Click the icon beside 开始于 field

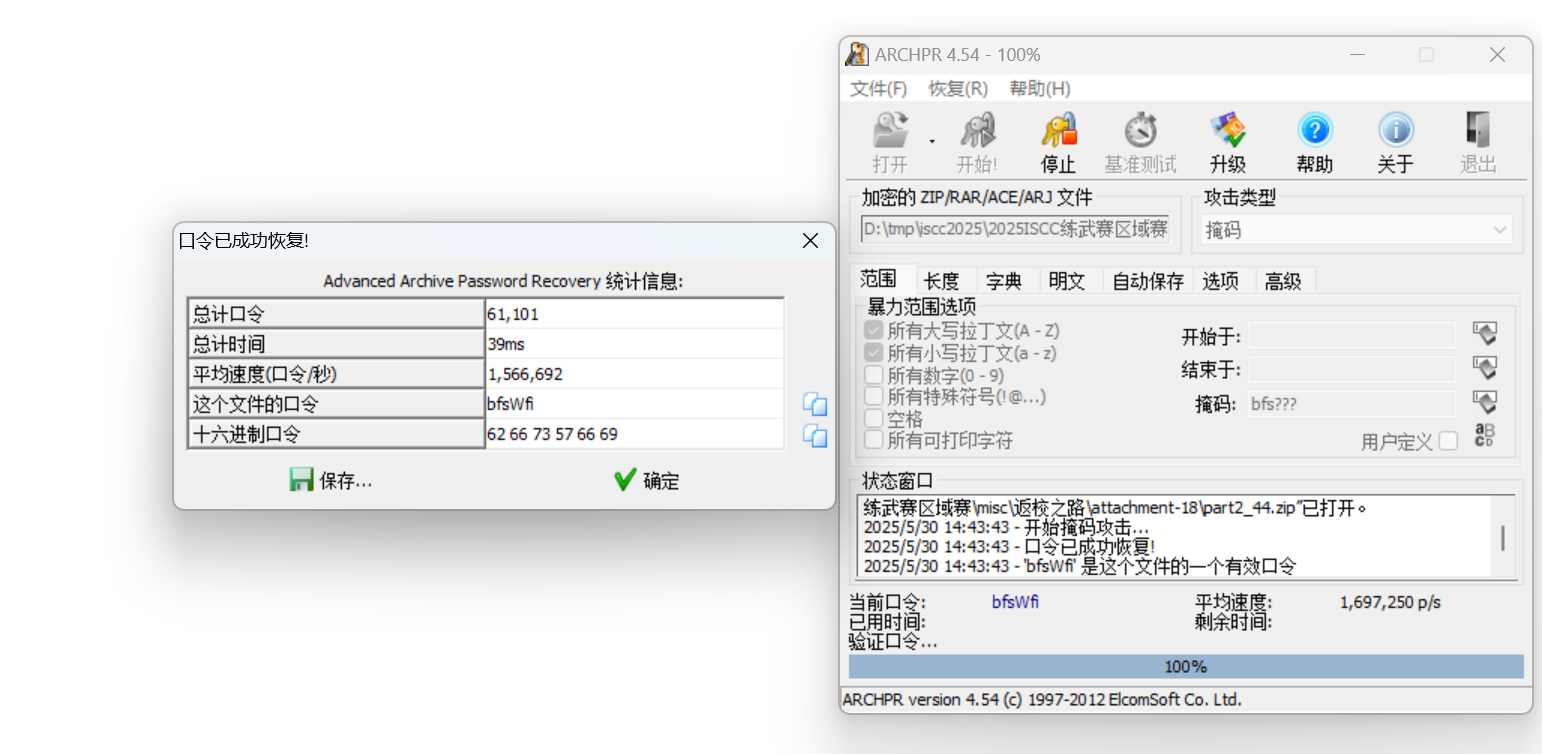(1484, 334)
